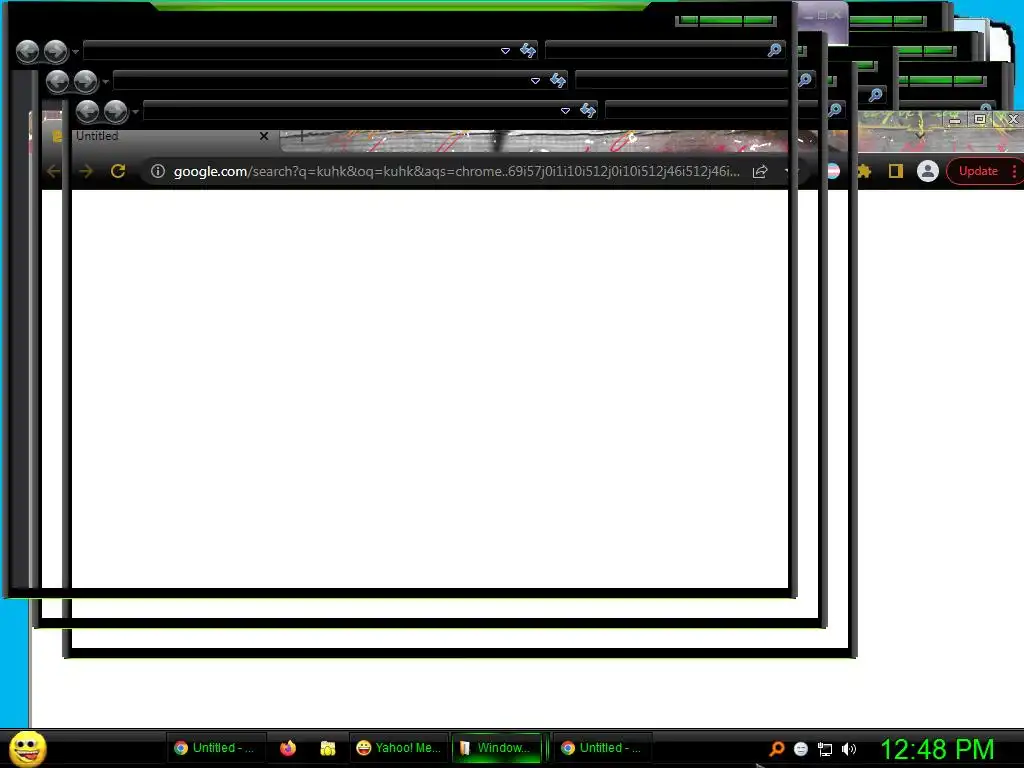Click the 12:48 PM clock
Screen dimensions: 1024x768
[x=937, y=749]
